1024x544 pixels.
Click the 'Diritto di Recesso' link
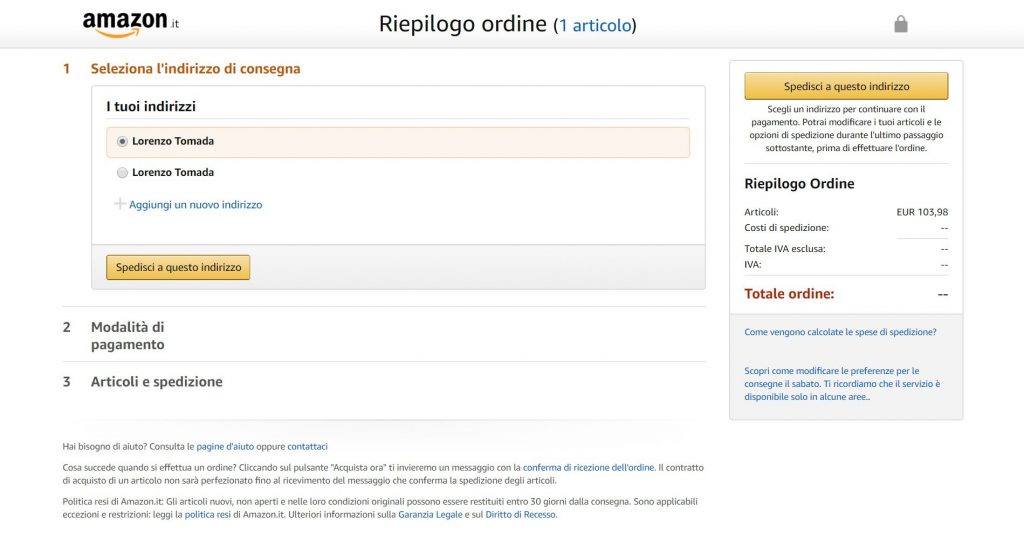click(x=519, y=515)
